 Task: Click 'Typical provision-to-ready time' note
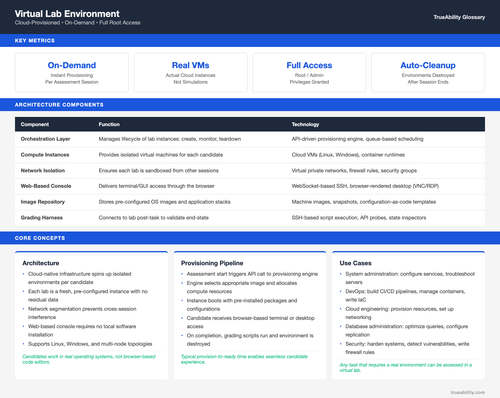point(244,359)
